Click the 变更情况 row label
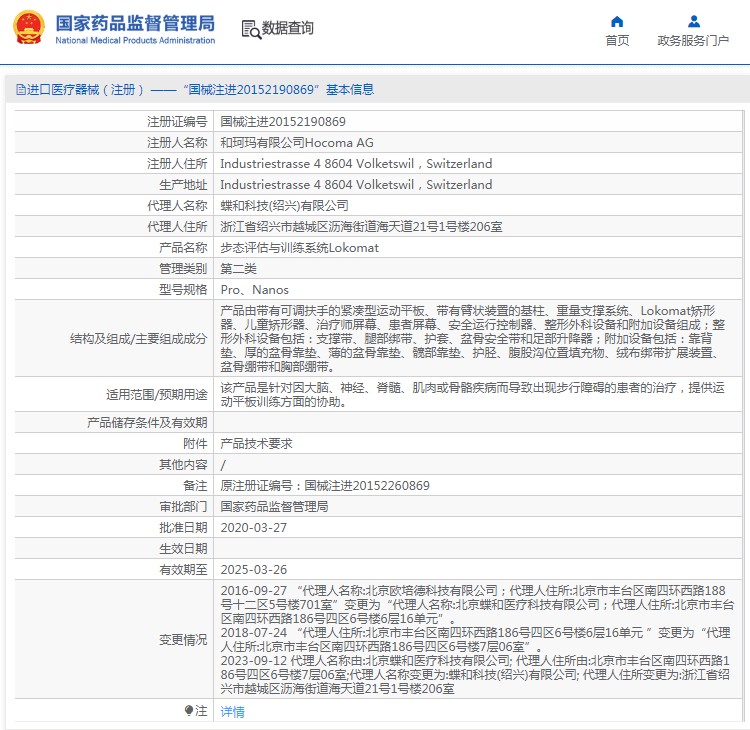This screenshot has height=730, width=750. tap(183, 640)
